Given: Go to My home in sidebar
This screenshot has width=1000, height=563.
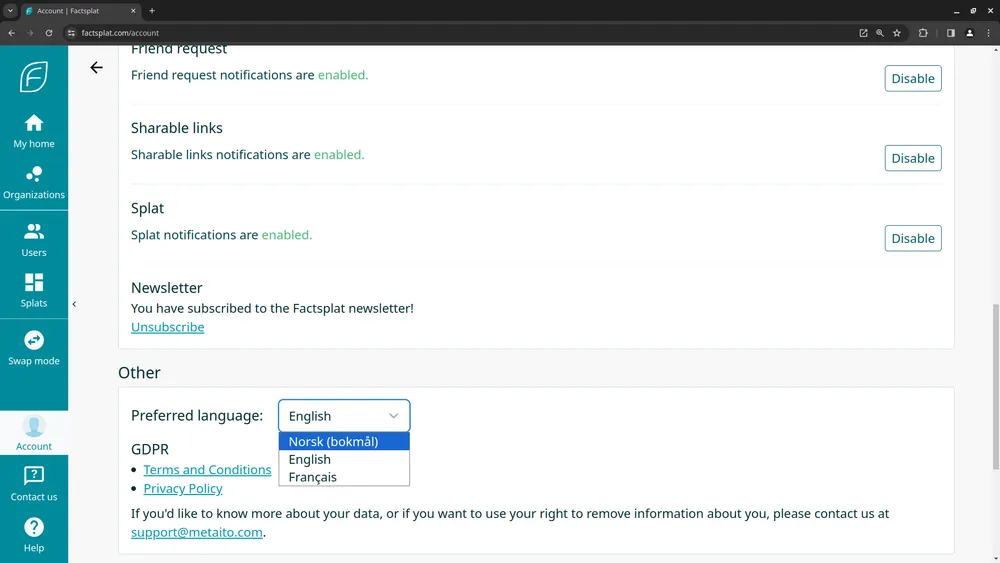Looking at the screenshot, I should [x=34, y=131].
